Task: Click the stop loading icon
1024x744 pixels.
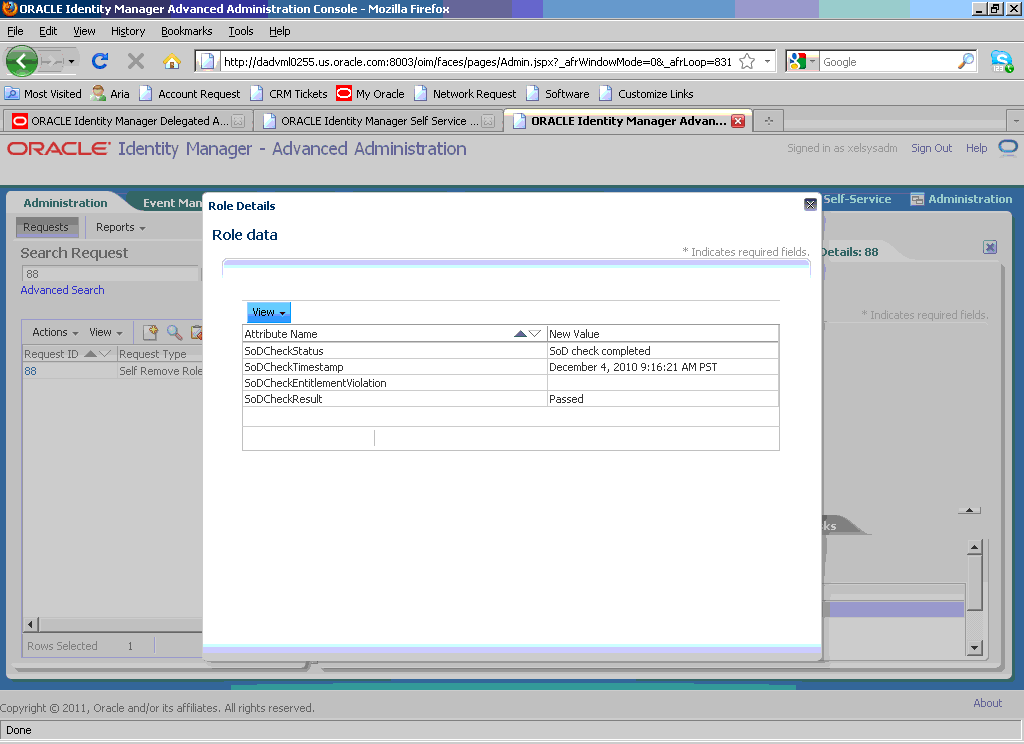Action: click(x=136, y=61)
